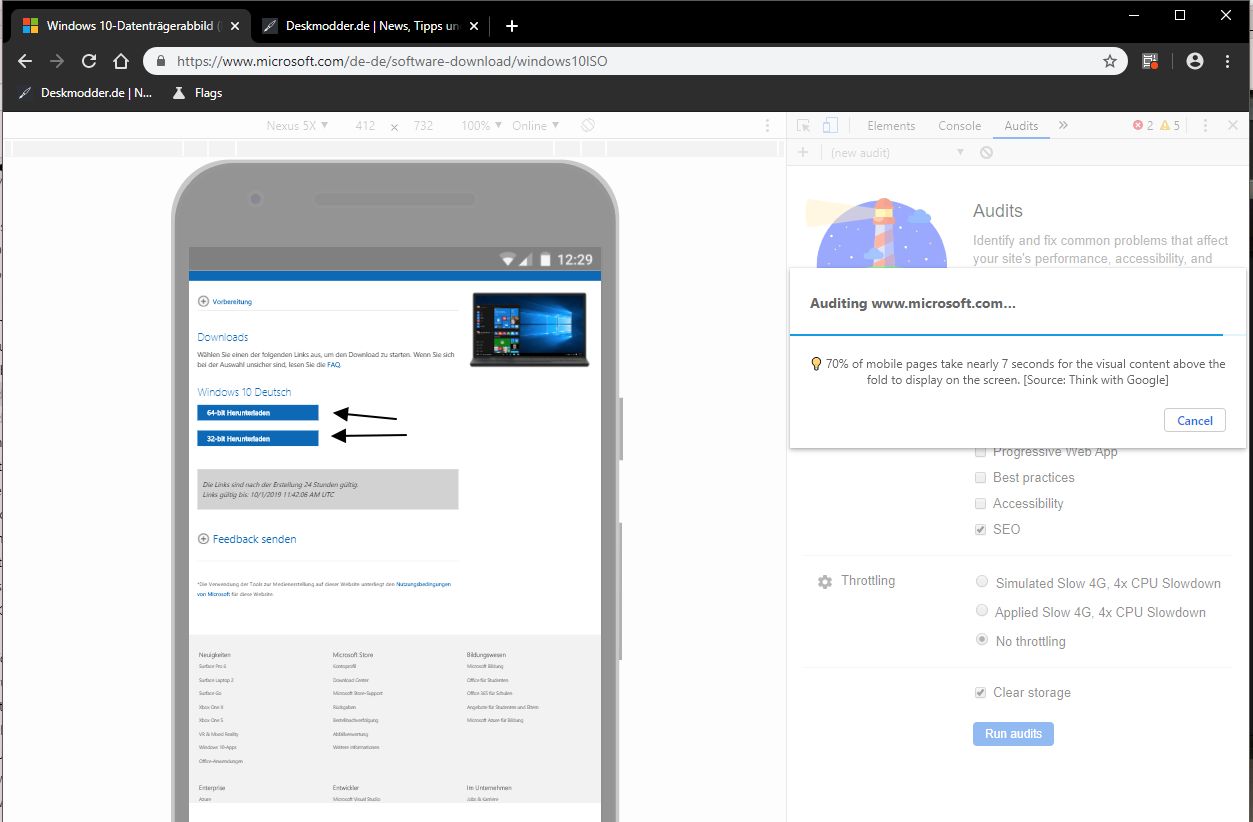The width and height of the screenshot is (1253, 822).
Task: Expand the Vorbereitung section
Action: click(x=225, y=301)
